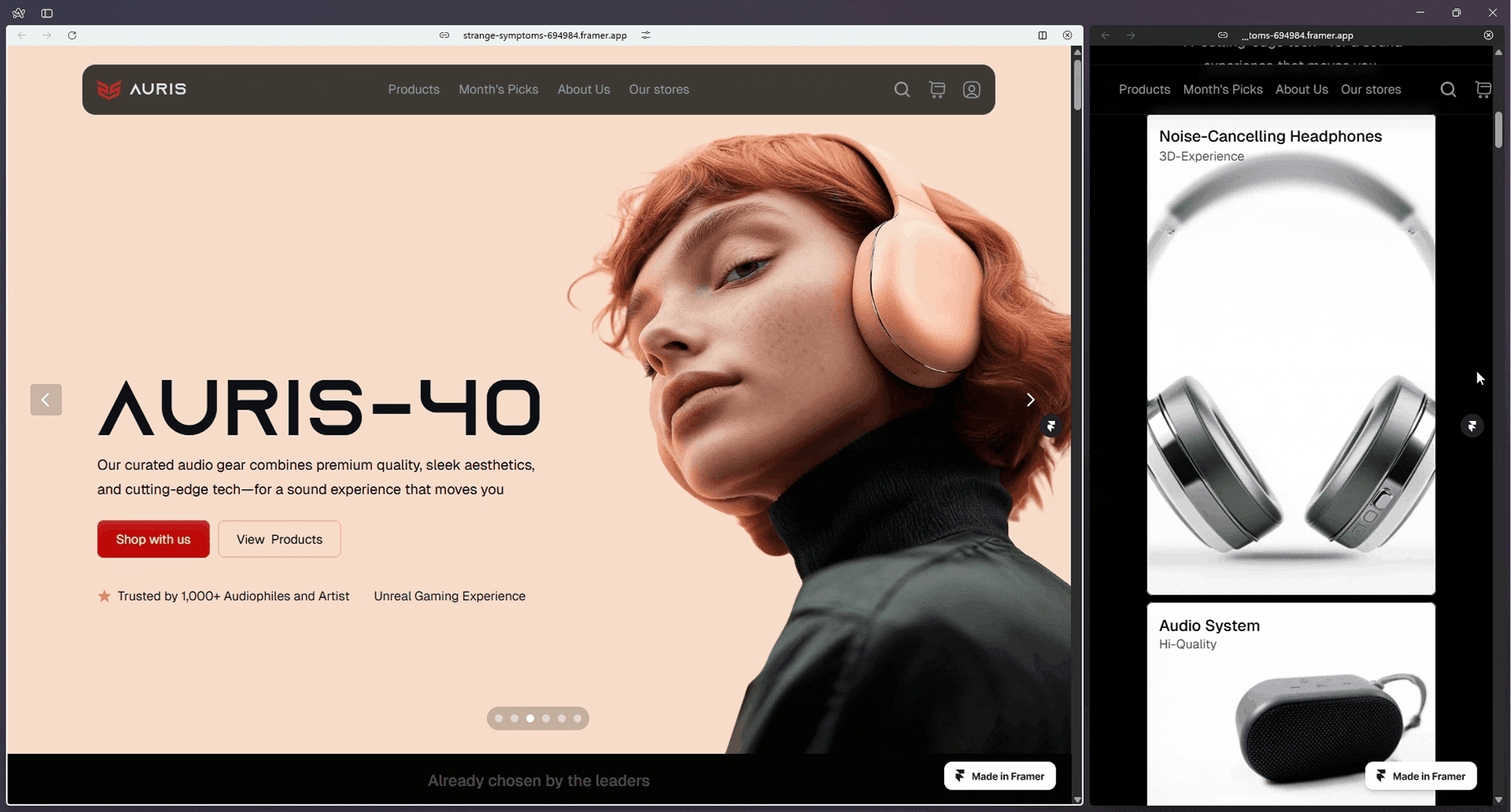Select fifth carousel dot
The image size is (1511, 812).
(562, 718)
